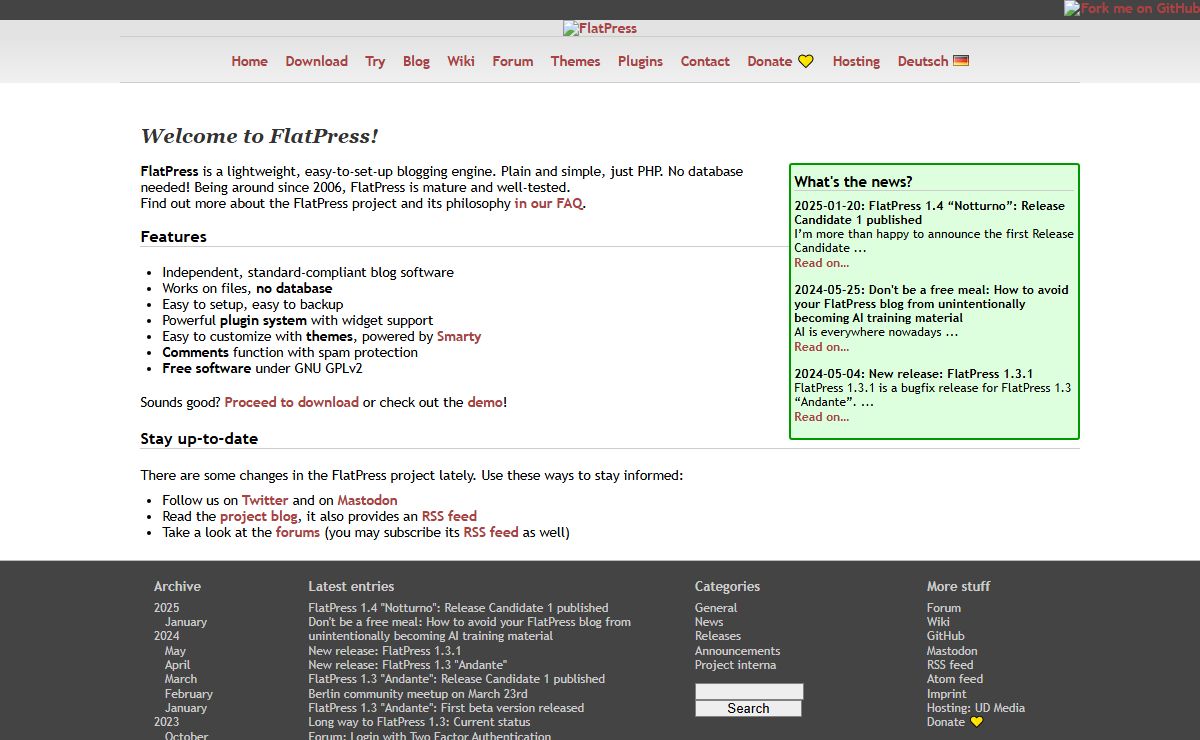The image size is (1200, 740).
Task: Focus the search text field in the footer
Action: coord(749,691)
